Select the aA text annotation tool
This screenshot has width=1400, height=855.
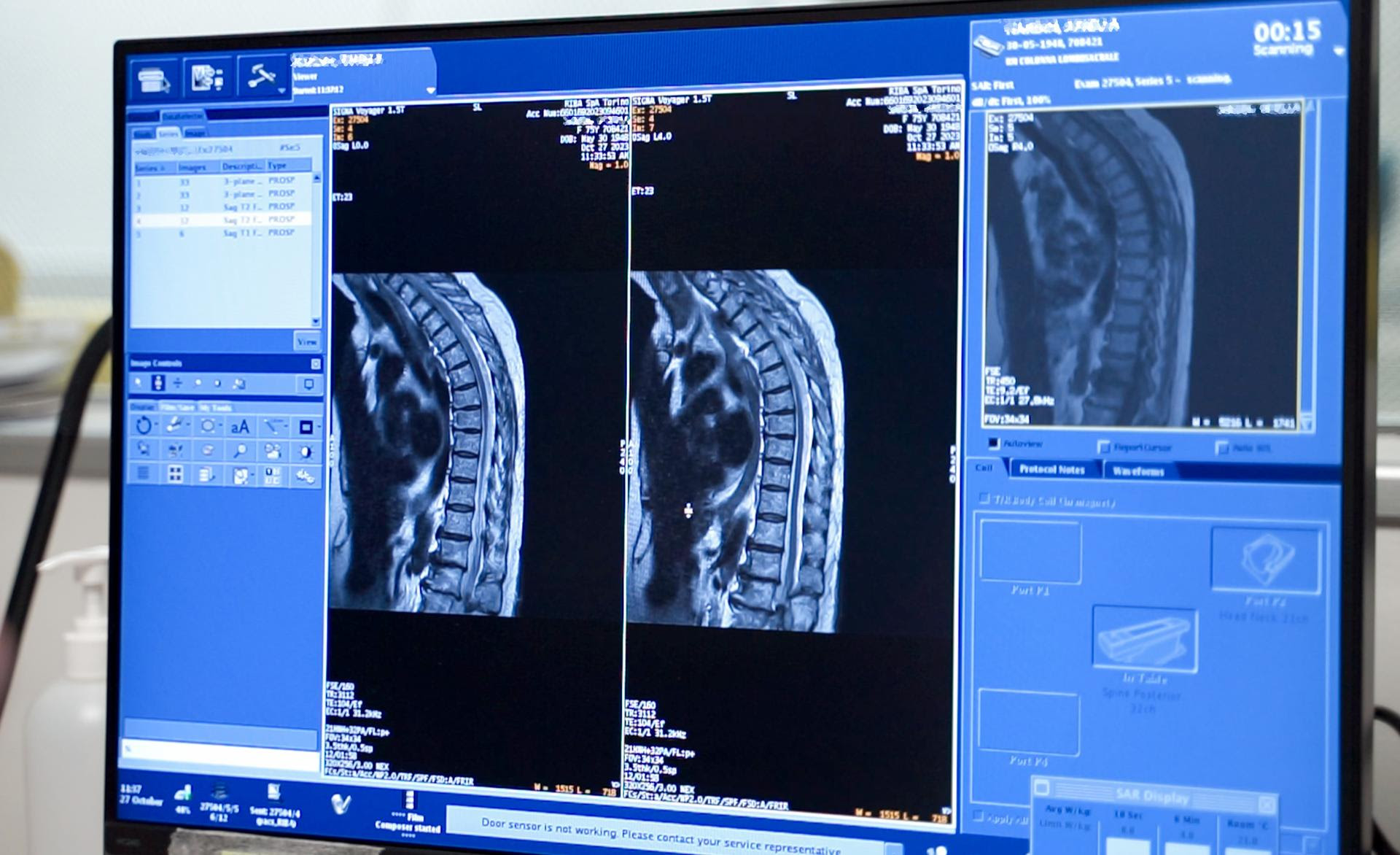241,427
